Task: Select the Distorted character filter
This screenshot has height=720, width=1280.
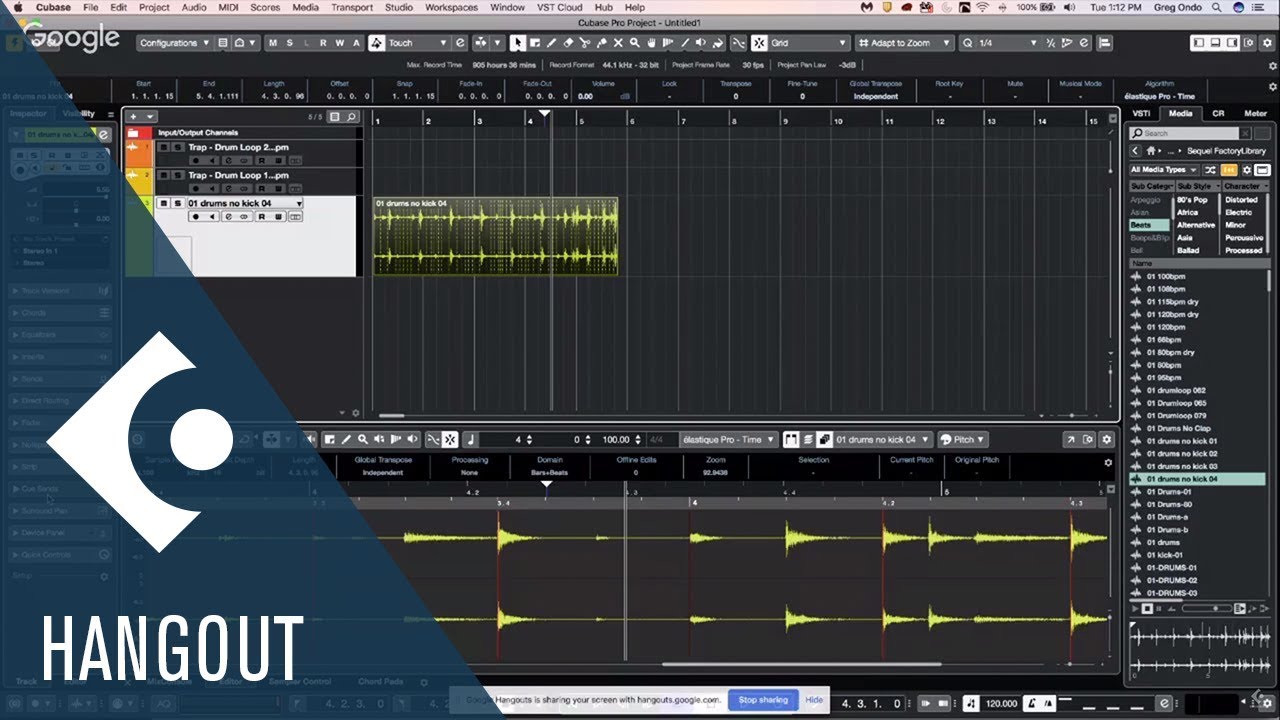Action: (1242, 200)
